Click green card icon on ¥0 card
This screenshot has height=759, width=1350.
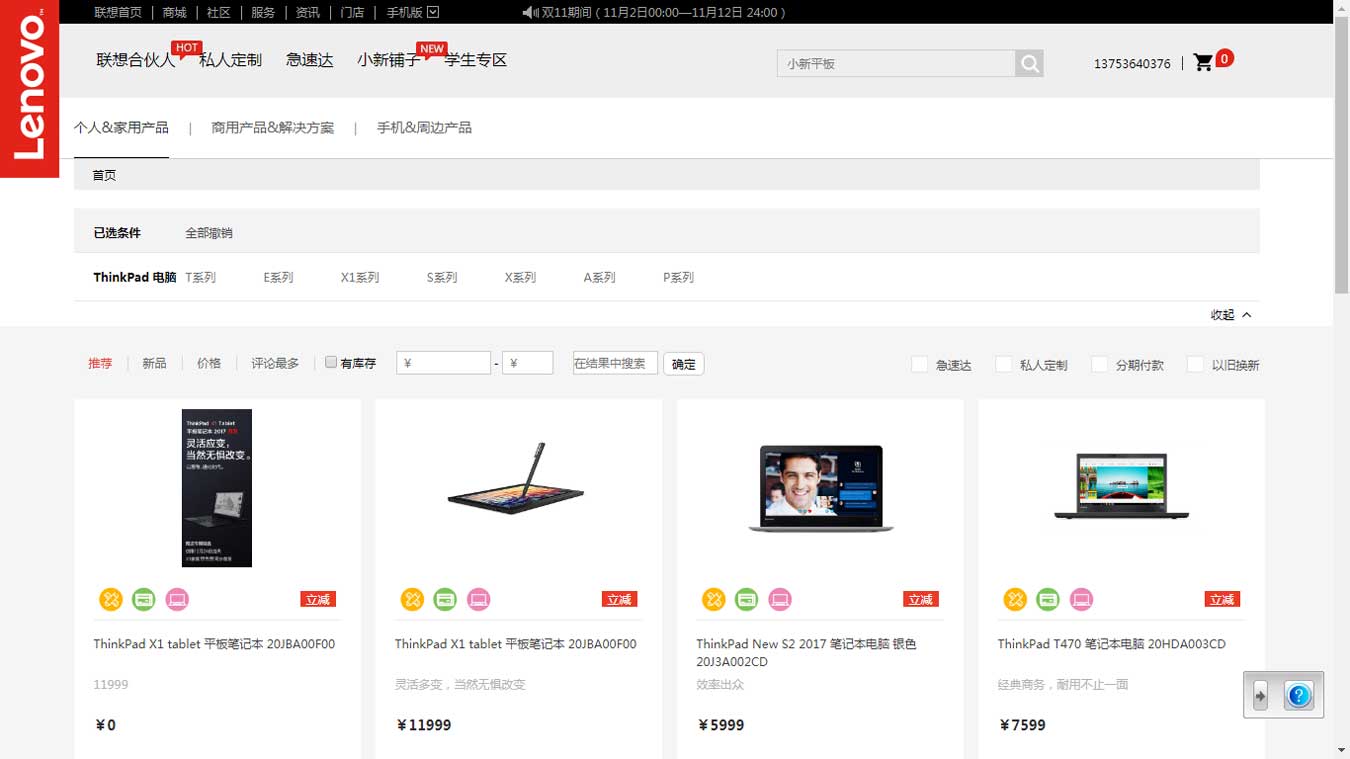coord(144,599)
